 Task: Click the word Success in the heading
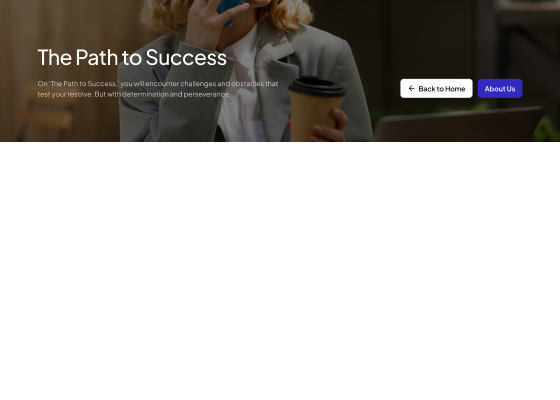tap(186, 57)
